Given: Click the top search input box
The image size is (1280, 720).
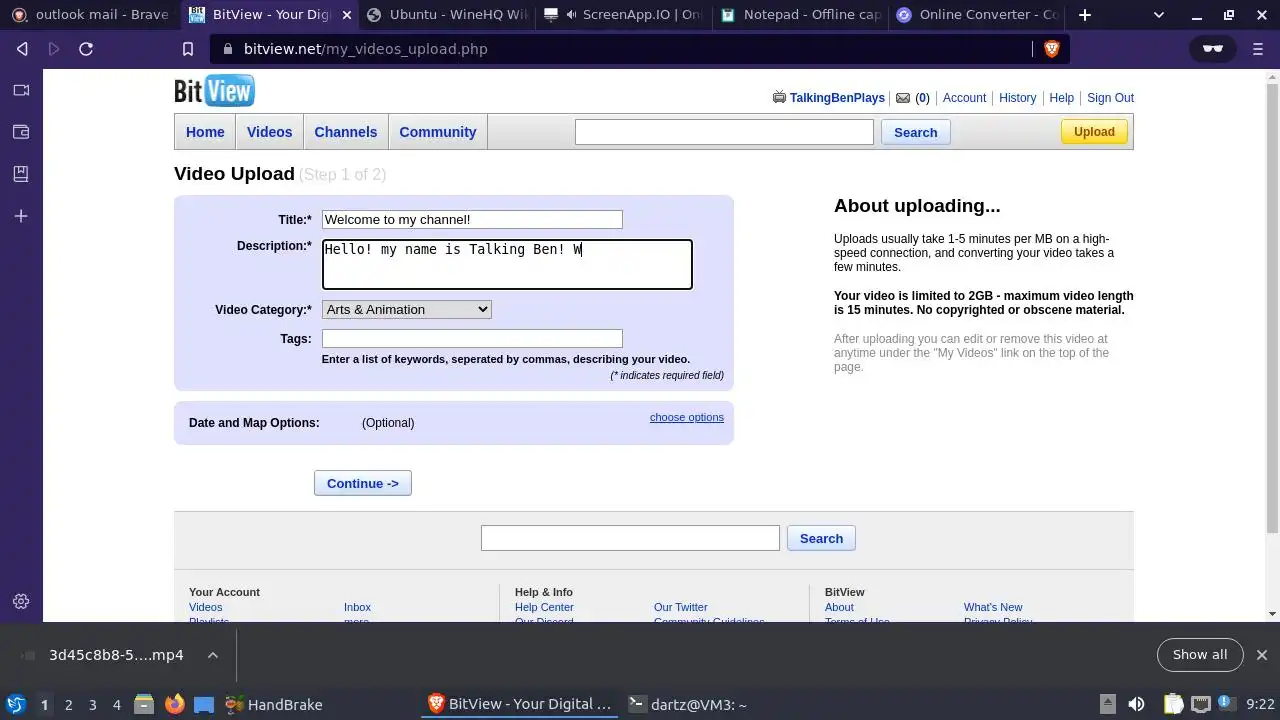Looking at the screenshot, I should (x=724, y=132).
